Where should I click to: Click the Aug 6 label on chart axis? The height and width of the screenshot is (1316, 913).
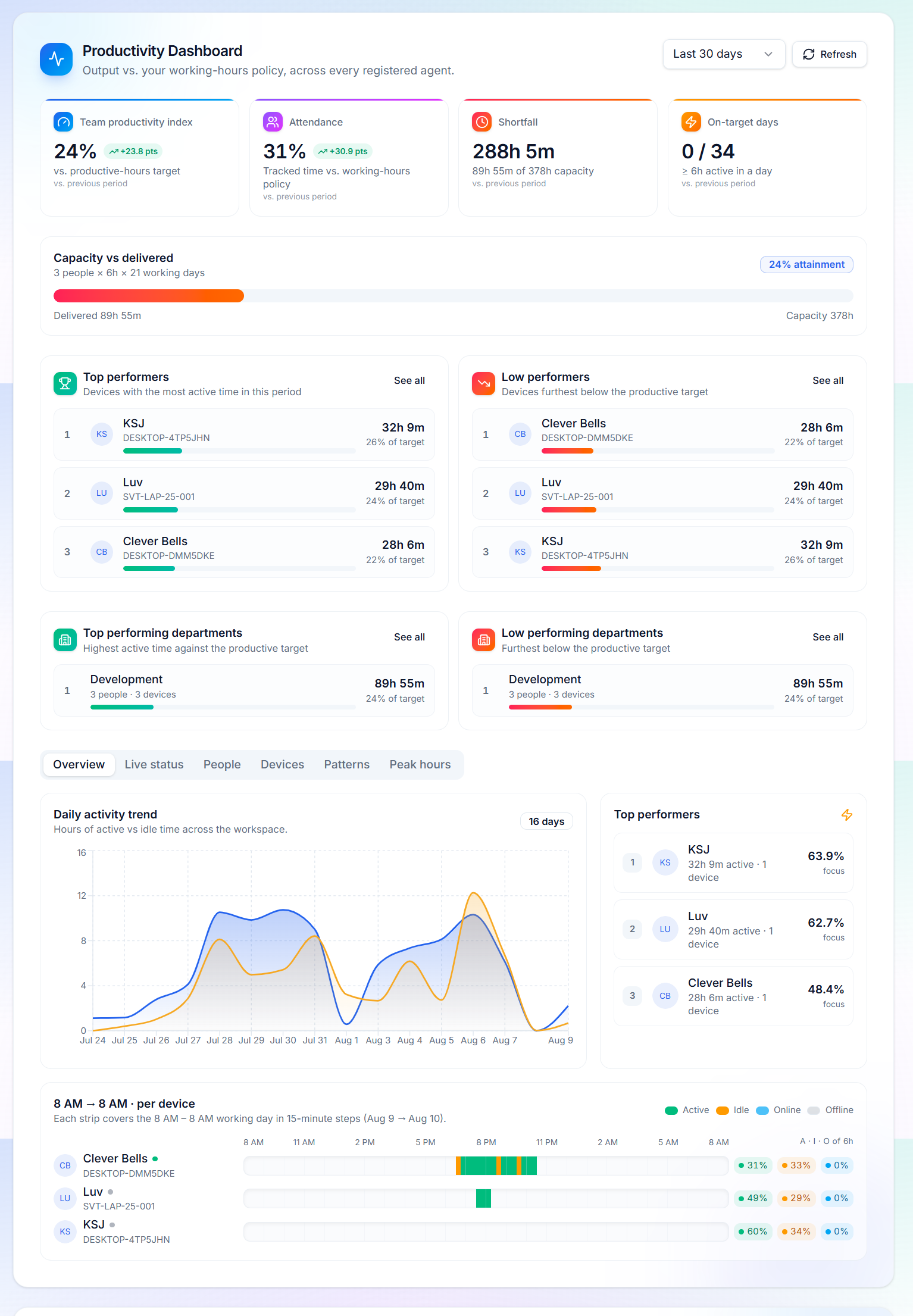pos(473,1040)
